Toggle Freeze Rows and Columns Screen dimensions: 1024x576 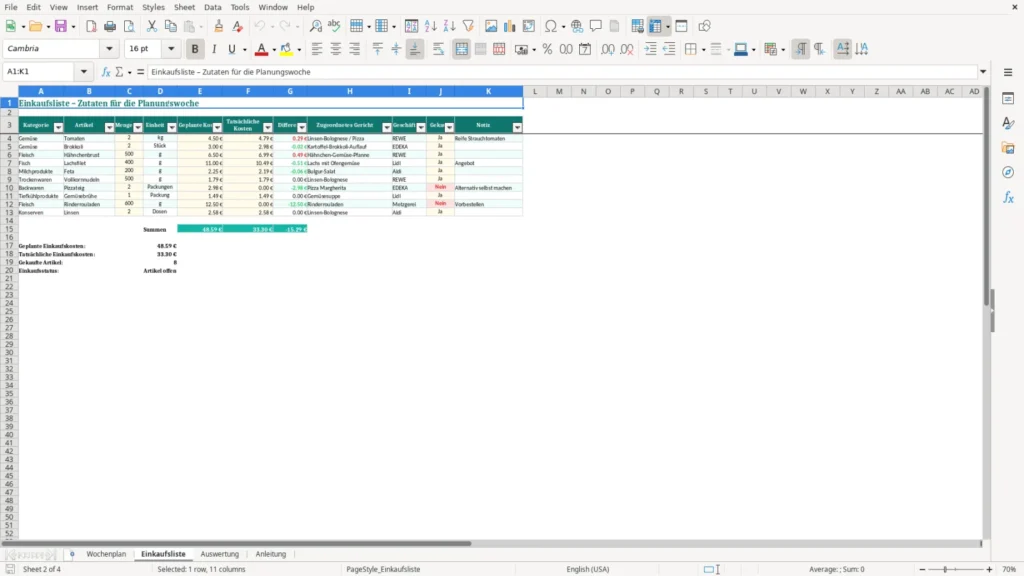(x=656, y=26)
